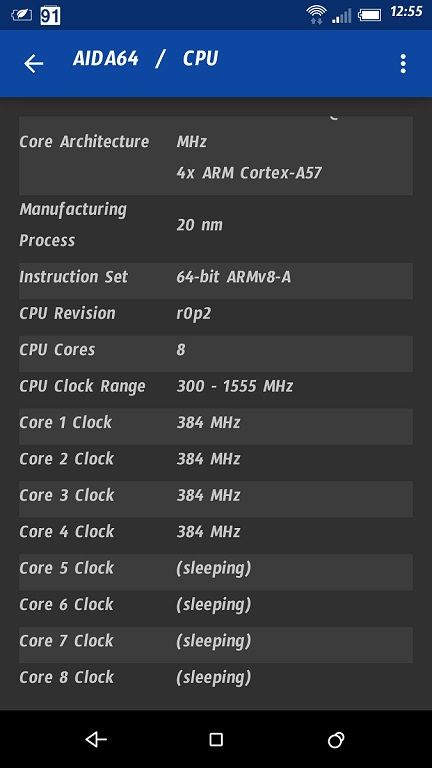Tap the recent apps navigation button
The height and width of the screenshot is (768, 432).
pyautogui.click(x=336, y=739)
